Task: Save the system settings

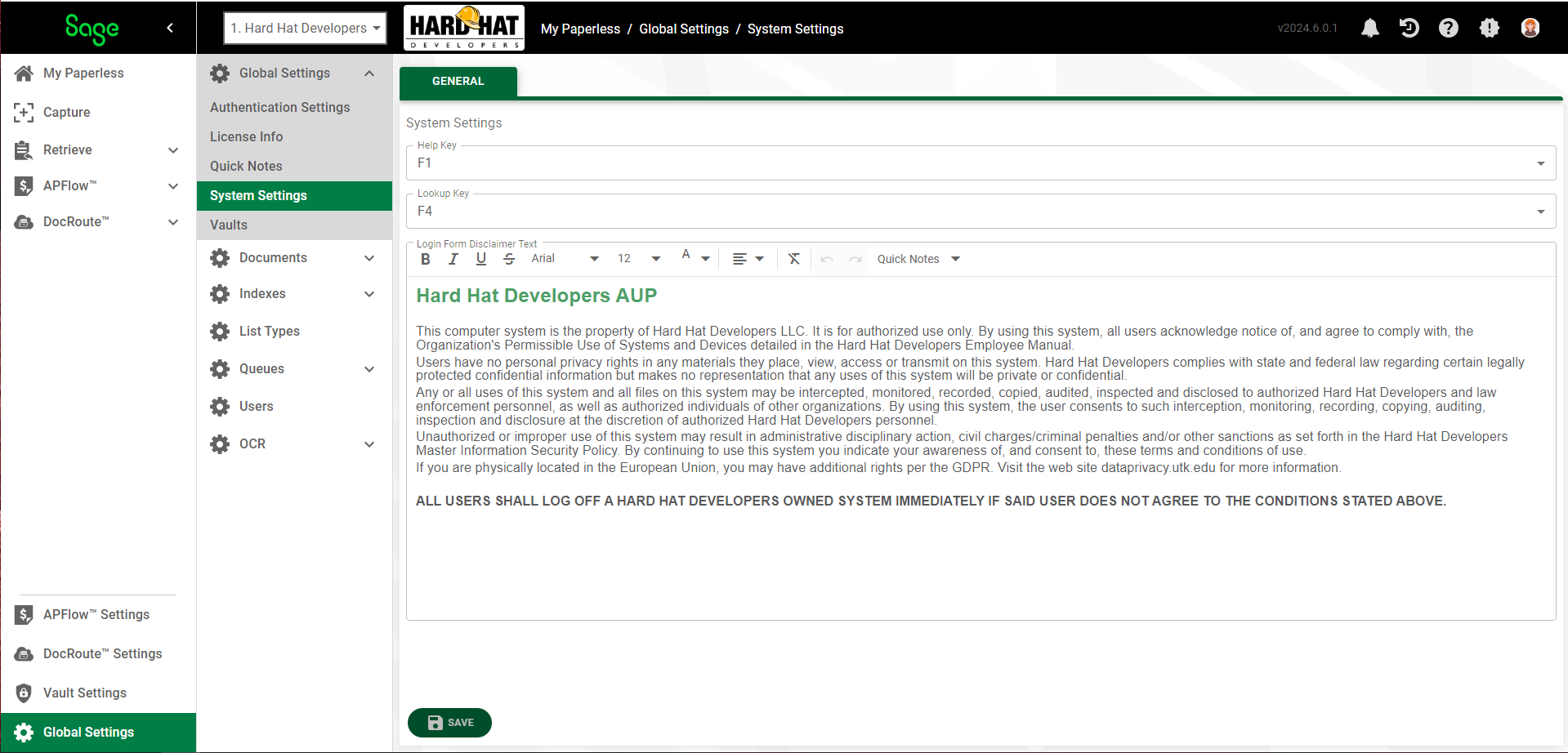Action: point(449,723)
